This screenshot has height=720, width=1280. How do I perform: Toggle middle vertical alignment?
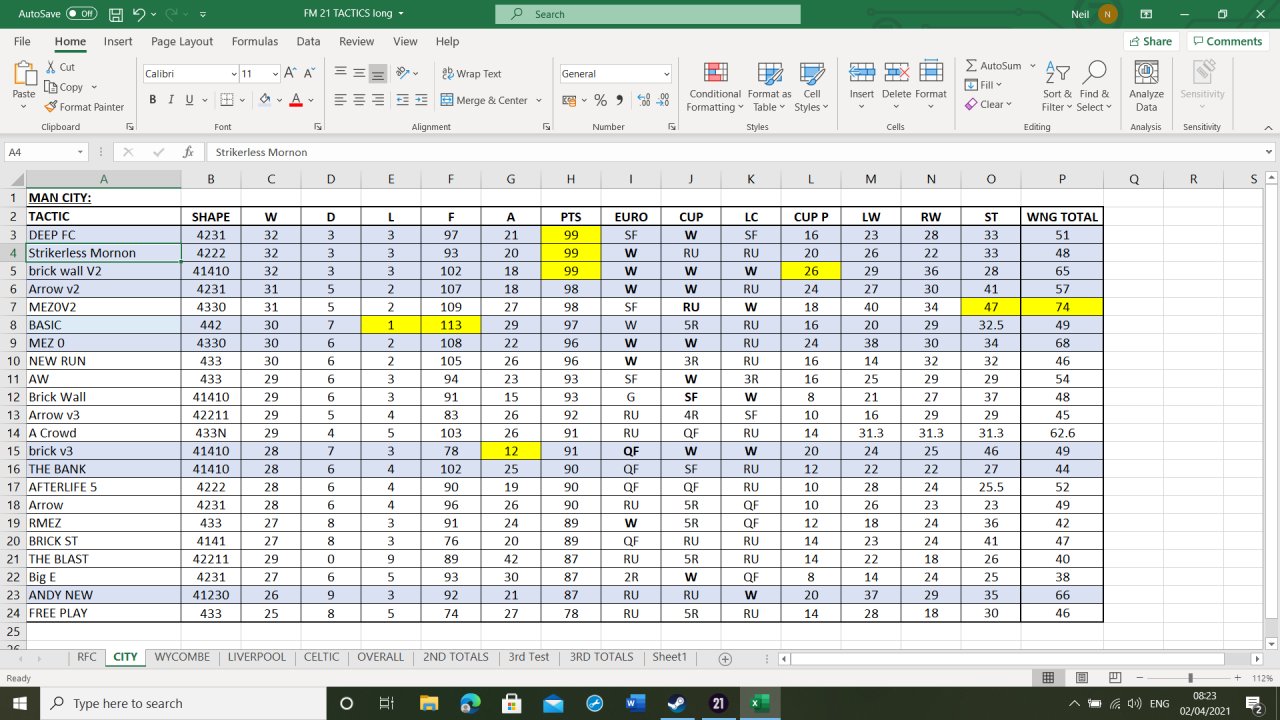coord(359,74)
